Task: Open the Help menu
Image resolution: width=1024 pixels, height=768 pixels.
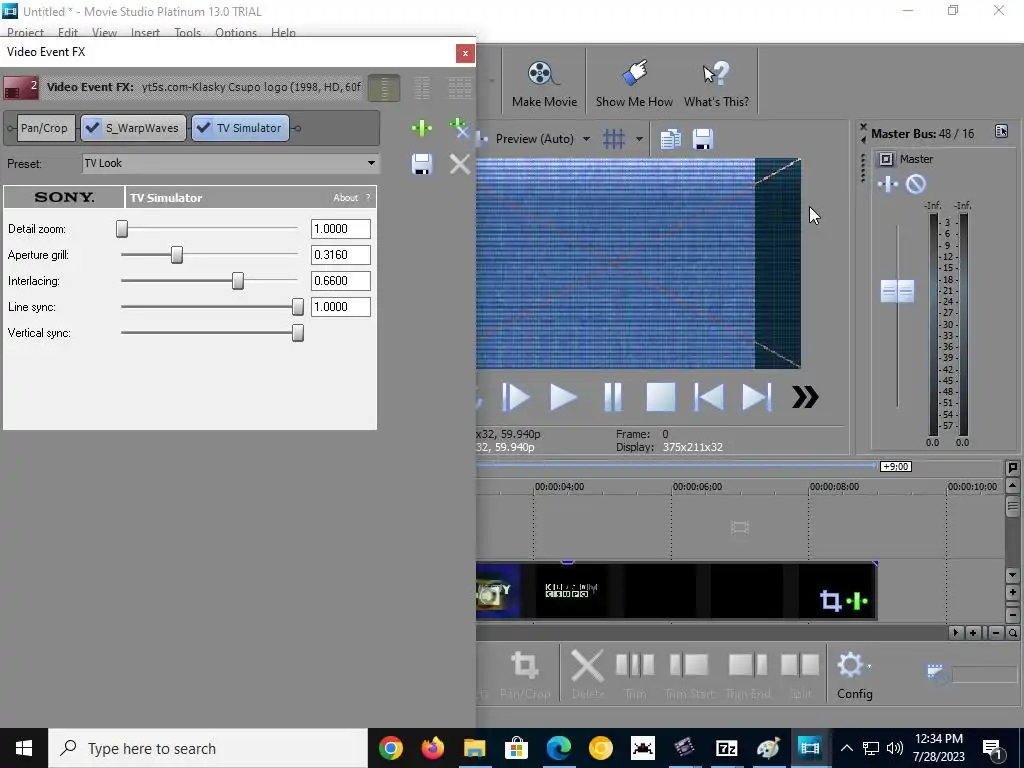Action: (x=283, y=33)
